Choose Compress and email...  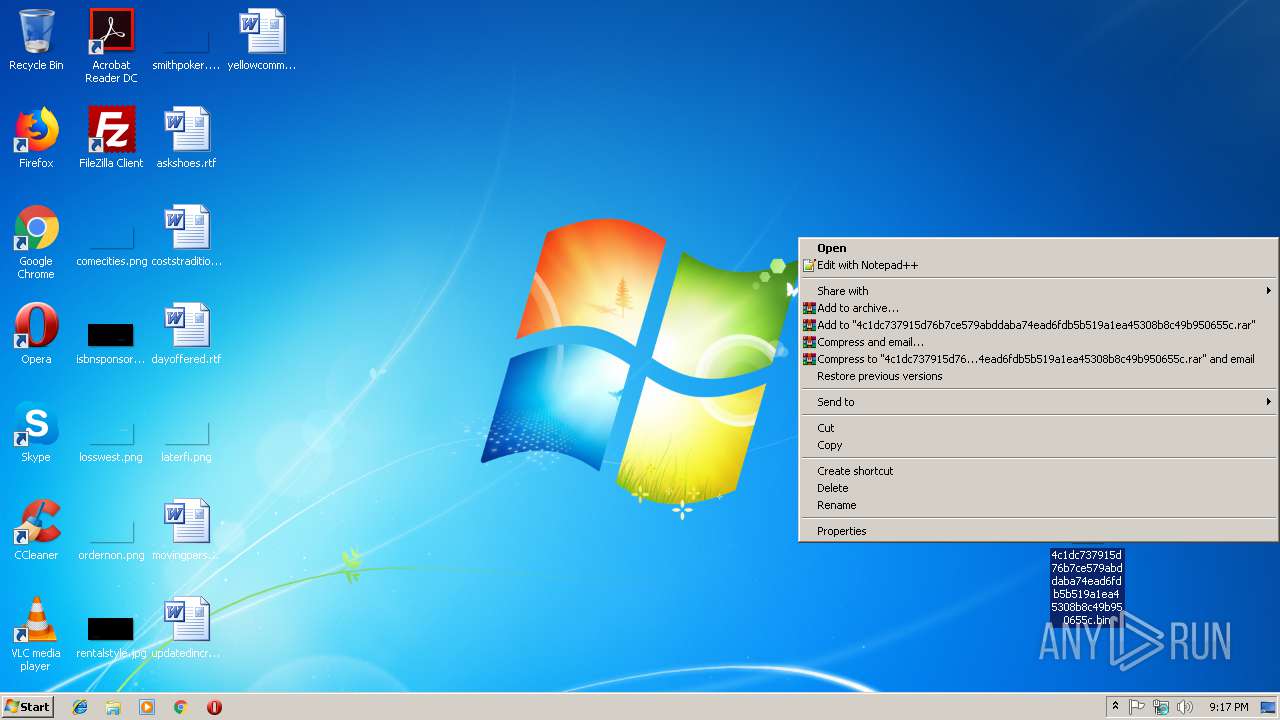[1038, 342]
